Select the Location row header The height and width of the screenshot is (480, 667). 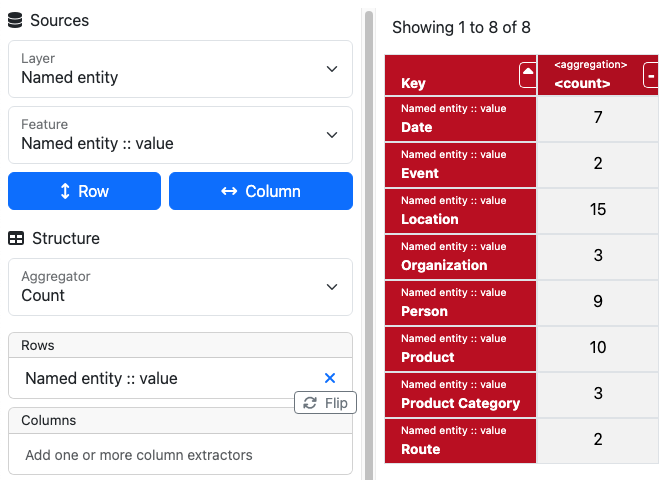(460, 210)
